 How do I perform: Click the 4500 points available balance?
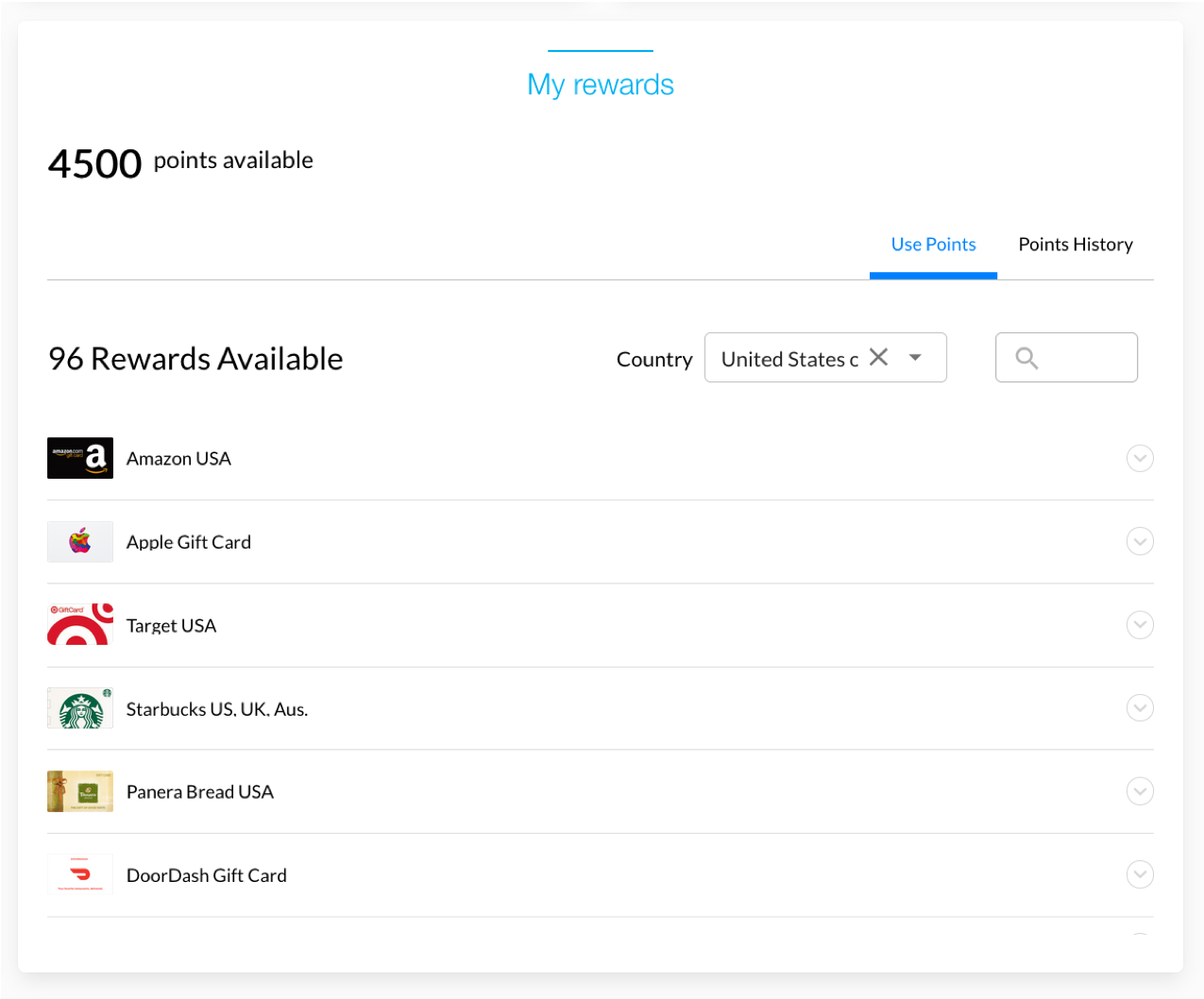180,162
